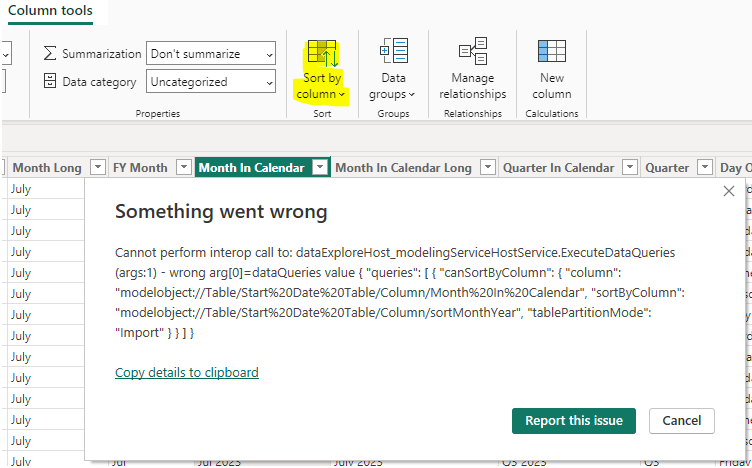Screen dimensions: 752x468
Task: Open filter dropdown for Quarter In Calendar column
Action: (x=629, y=167)
